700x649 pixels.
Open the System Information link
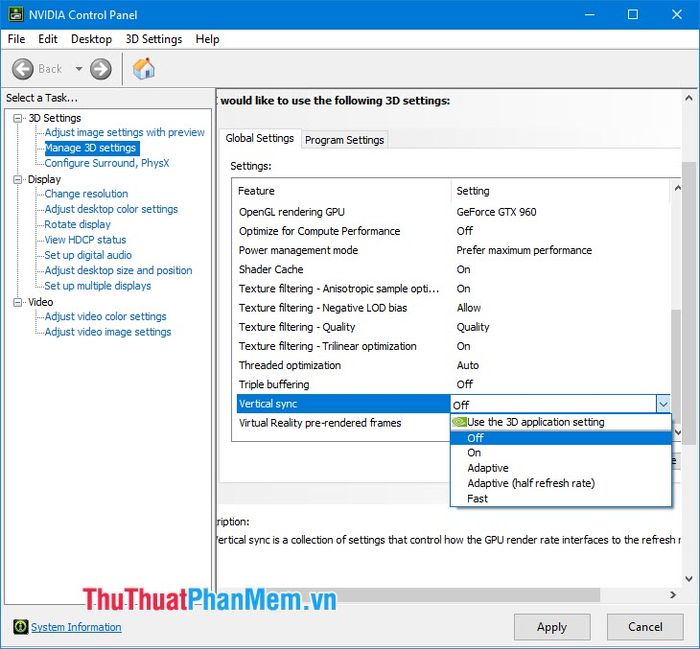(76, 627)
